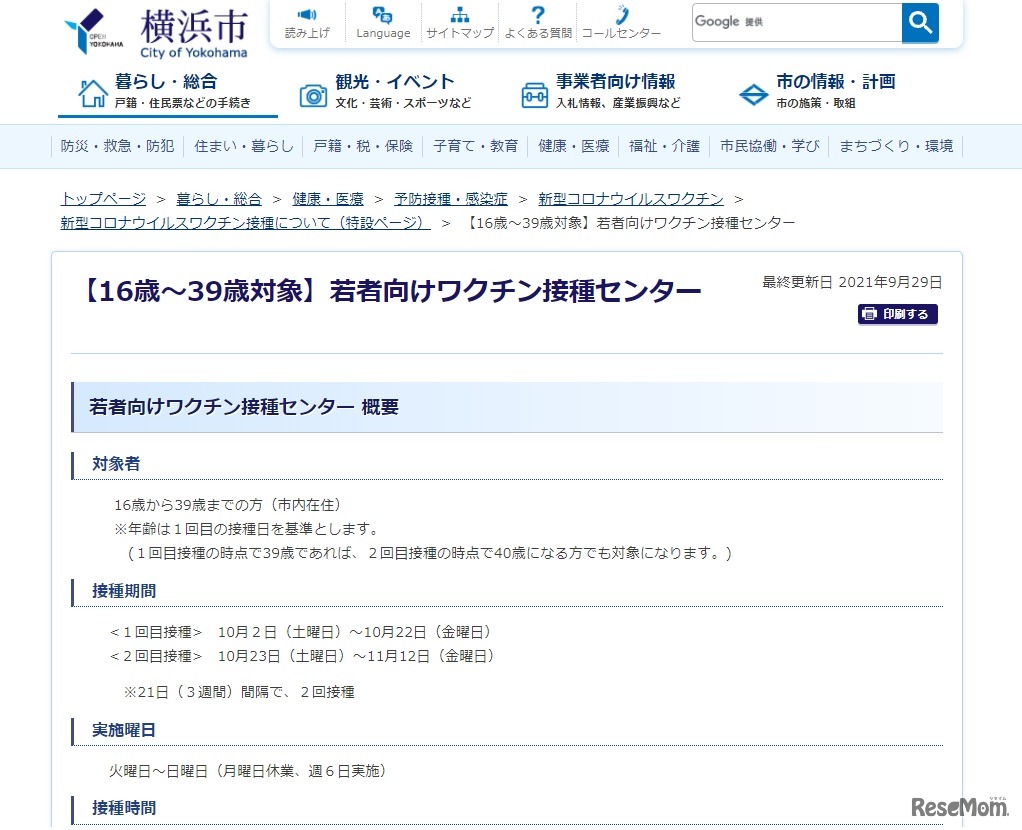
Task: Open 予防接種・感染症 breadcrumb link
Action: (450, 199)
